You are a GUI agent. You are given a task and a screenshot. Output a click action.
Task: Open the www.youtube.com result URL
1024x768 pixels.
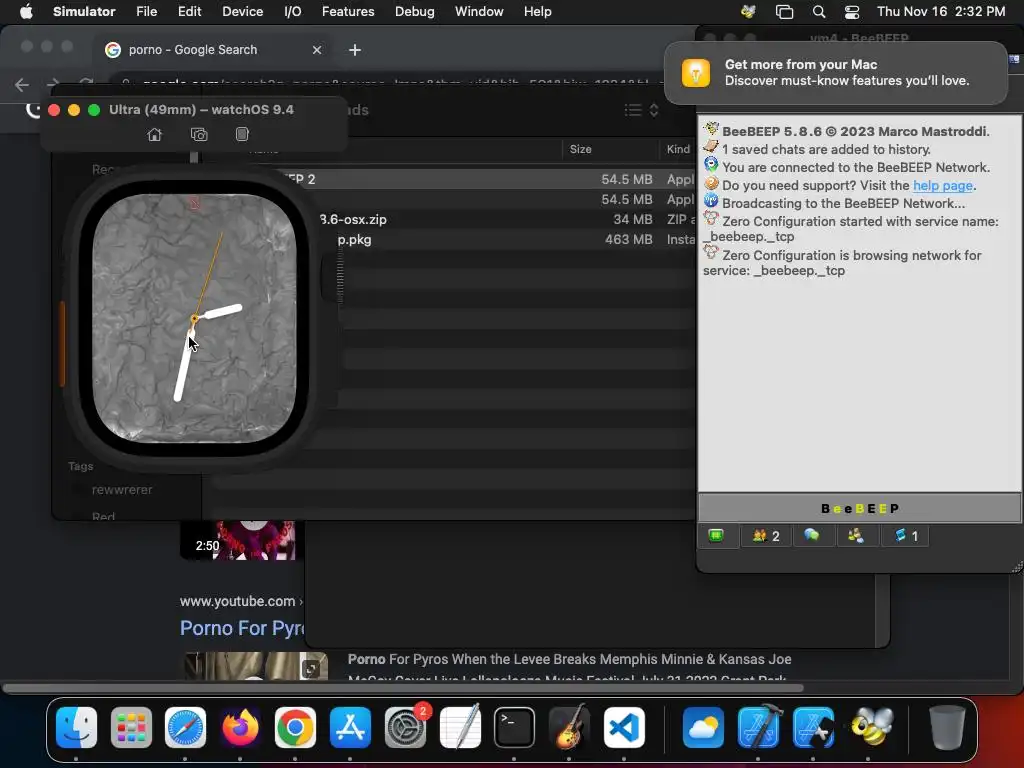(x=240, y=601)
